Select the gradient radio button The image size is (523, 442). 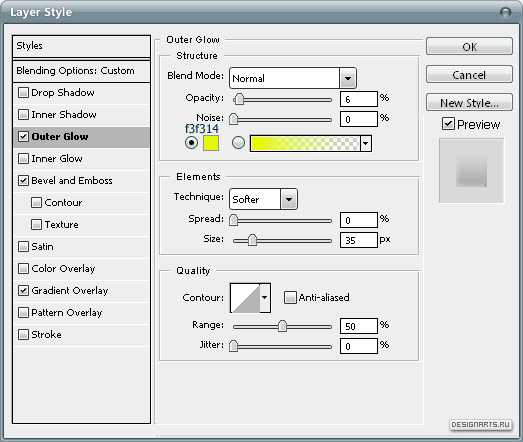point(238,143)
